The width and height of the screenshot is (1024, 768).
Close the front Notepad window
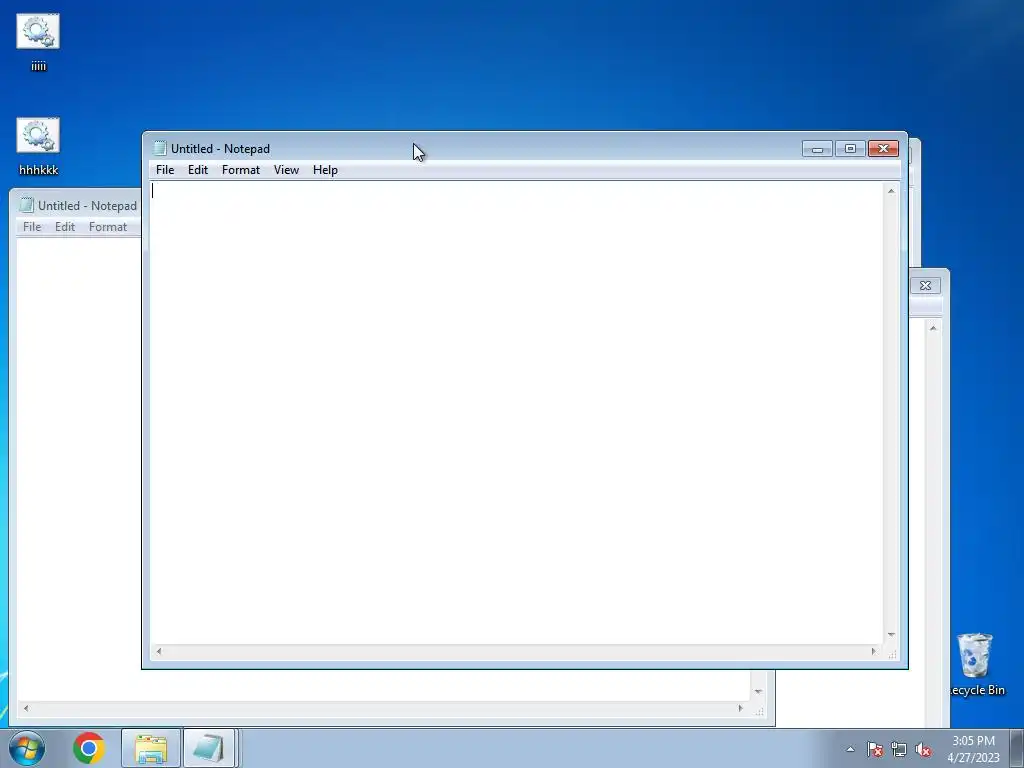coord(884,149)
